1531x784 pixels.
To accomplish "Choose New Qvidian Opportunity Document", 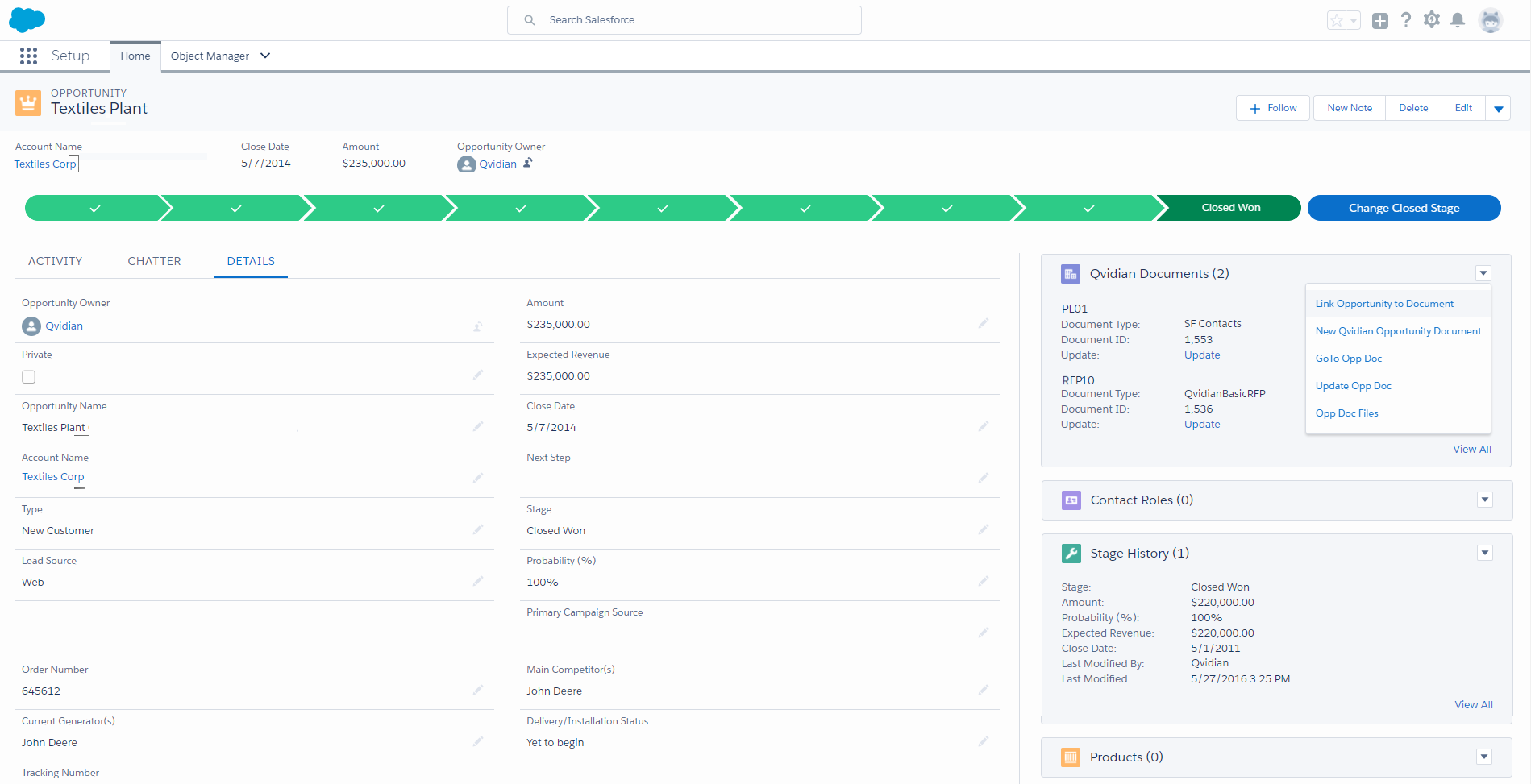I will coord(1398,331).
